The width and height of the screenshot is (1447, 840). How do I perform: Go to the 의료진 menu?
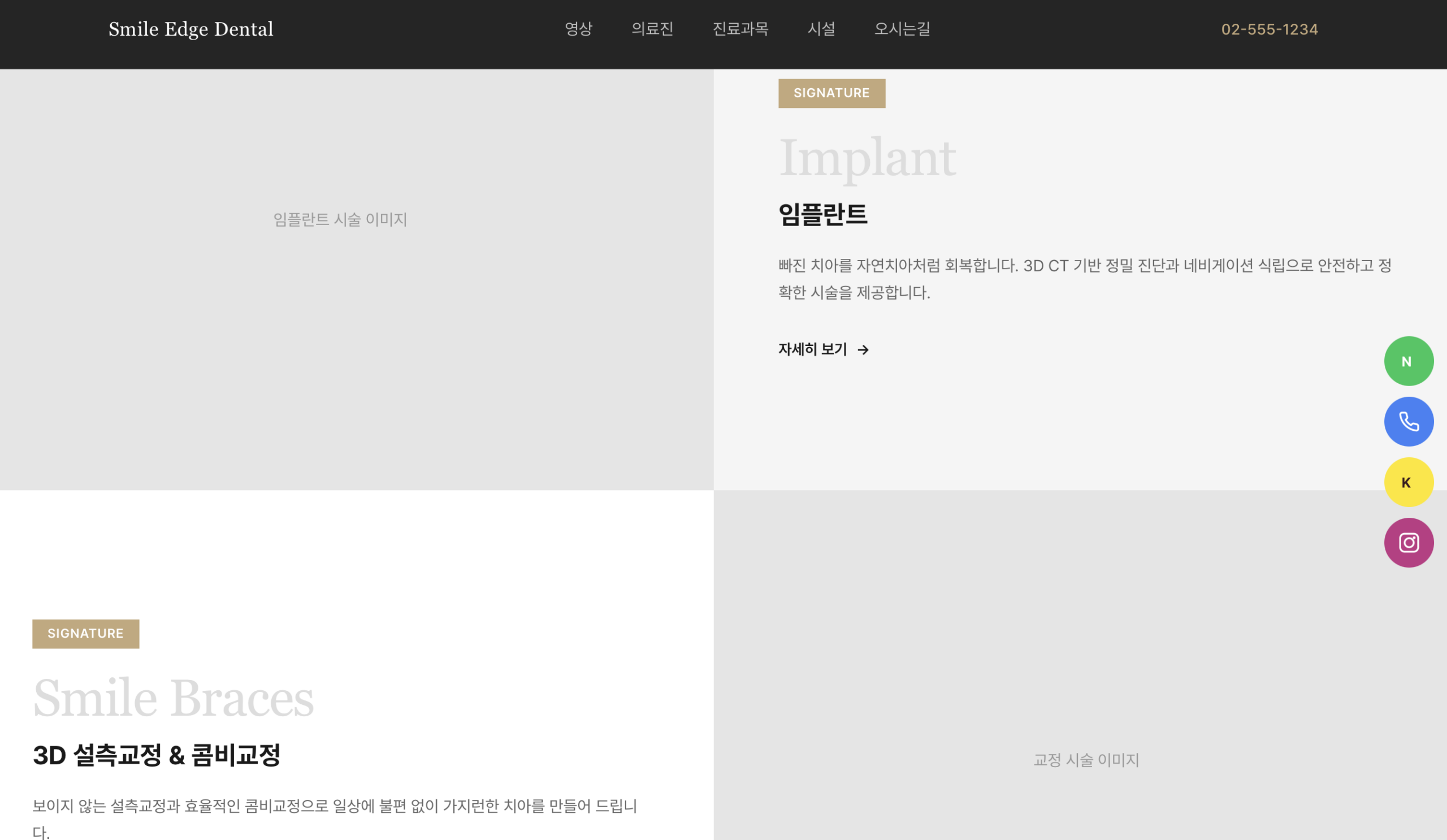click(x=652, y=29)
